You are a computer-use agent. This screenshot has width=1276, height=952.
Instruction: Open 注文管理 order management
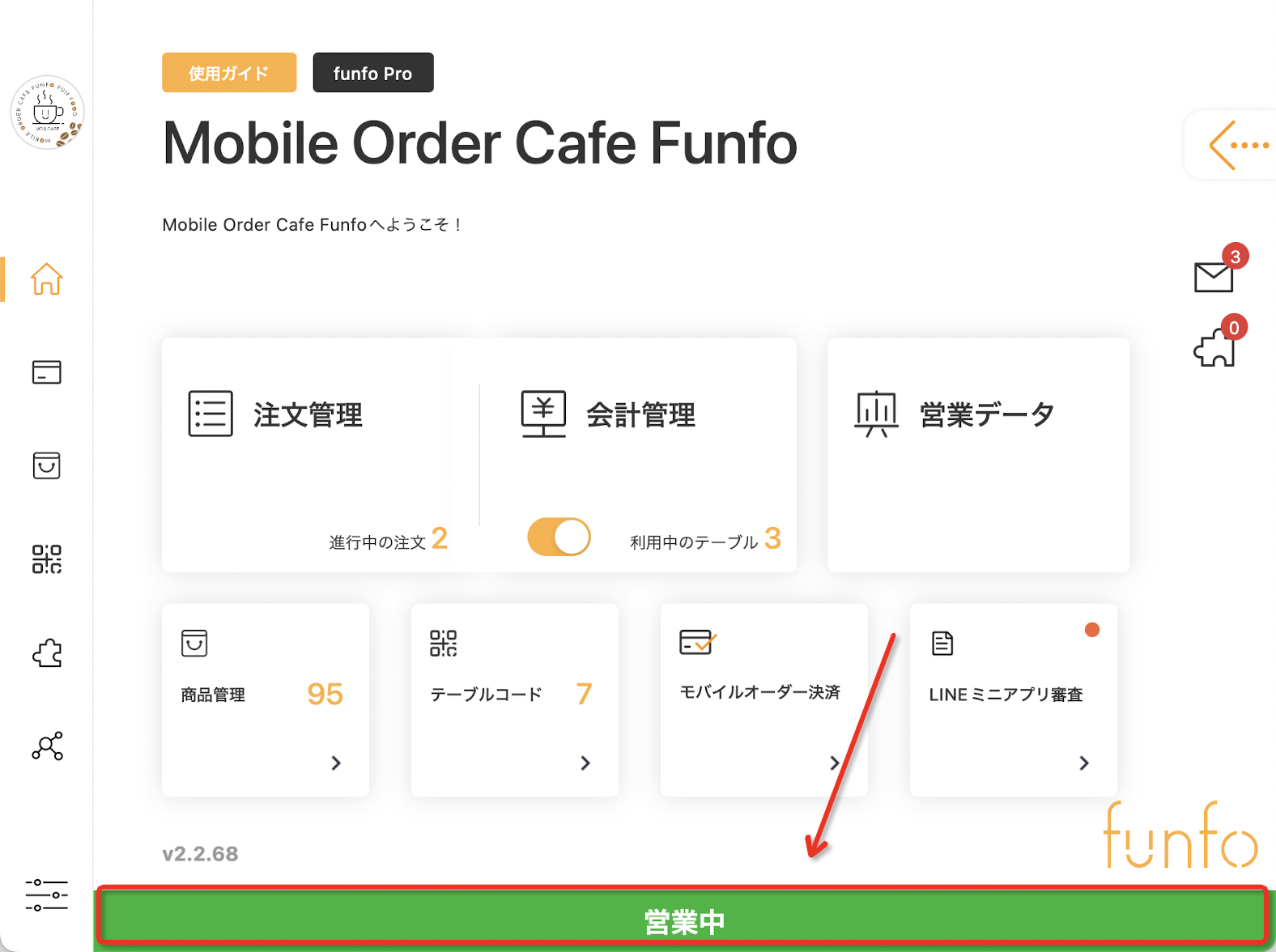308,414
